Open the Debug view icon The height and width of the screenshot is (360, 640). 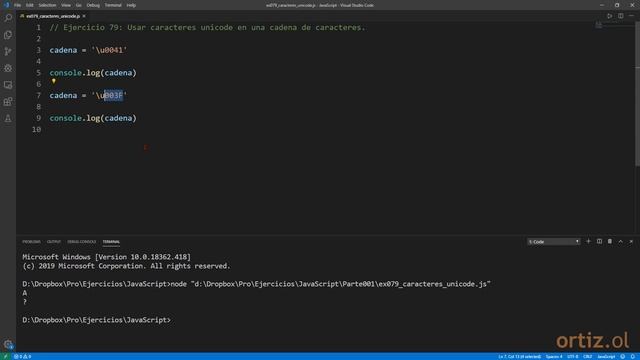coord(8,68)
